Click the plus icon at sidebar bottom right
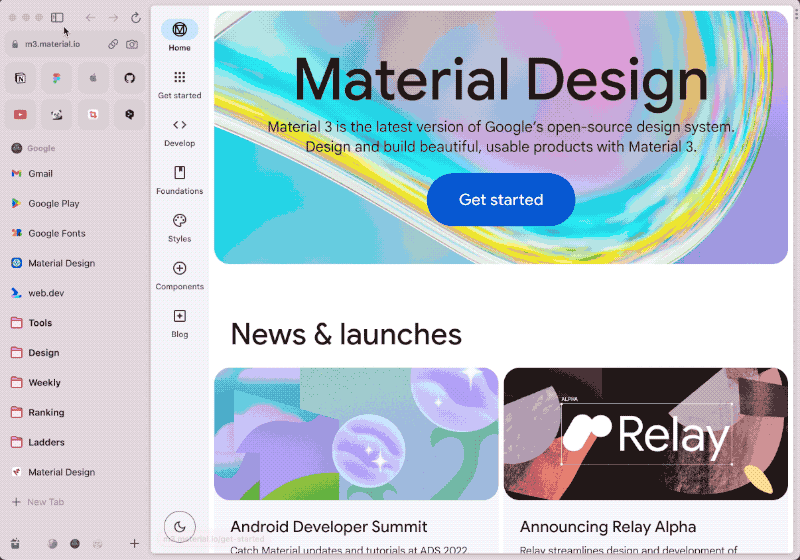Viewport: 800px width, 560px height. pos(134,544)
